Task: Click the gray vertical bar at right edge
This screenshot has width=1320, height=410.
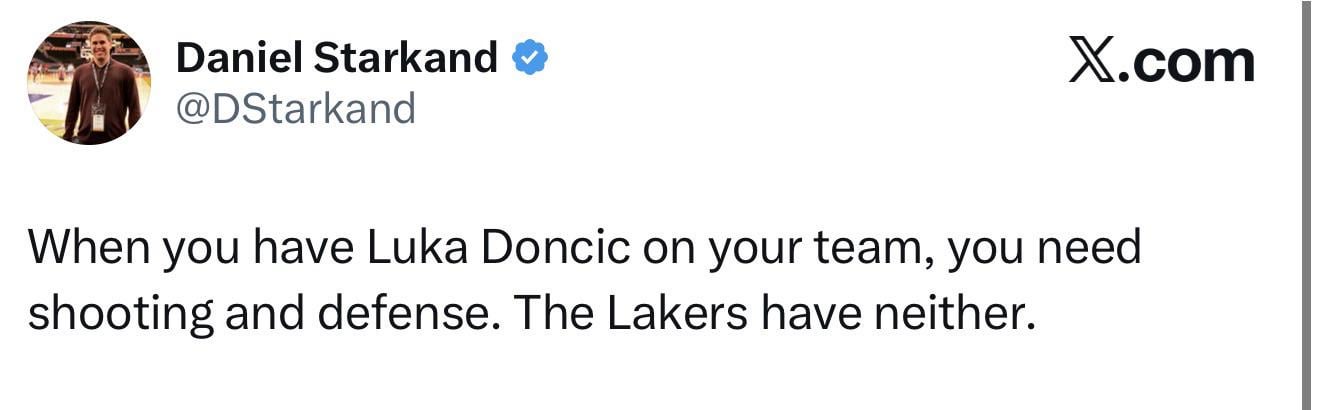Action: [x=1306, y=205]
